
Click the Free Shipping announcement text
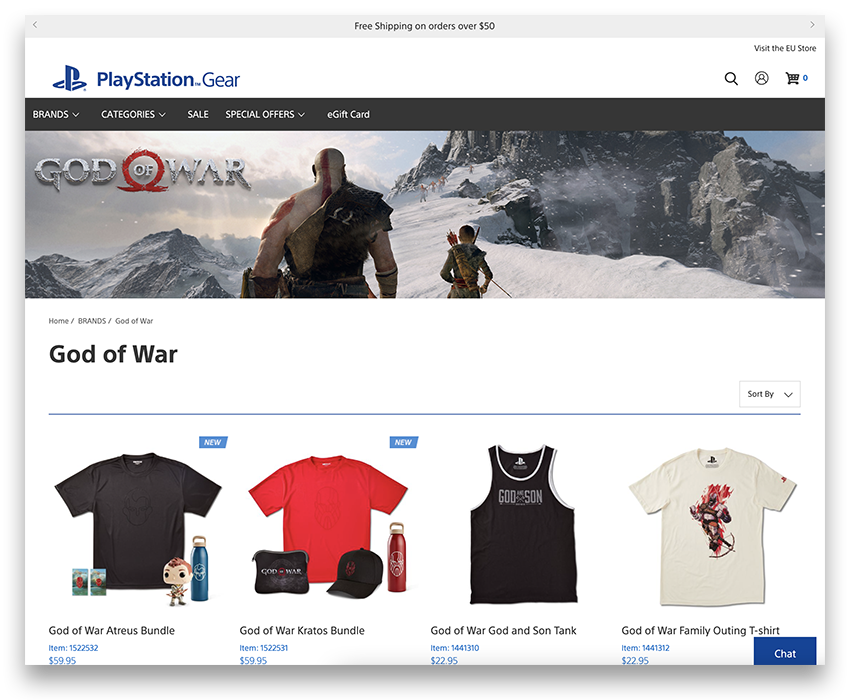click(x=424, y=25)
